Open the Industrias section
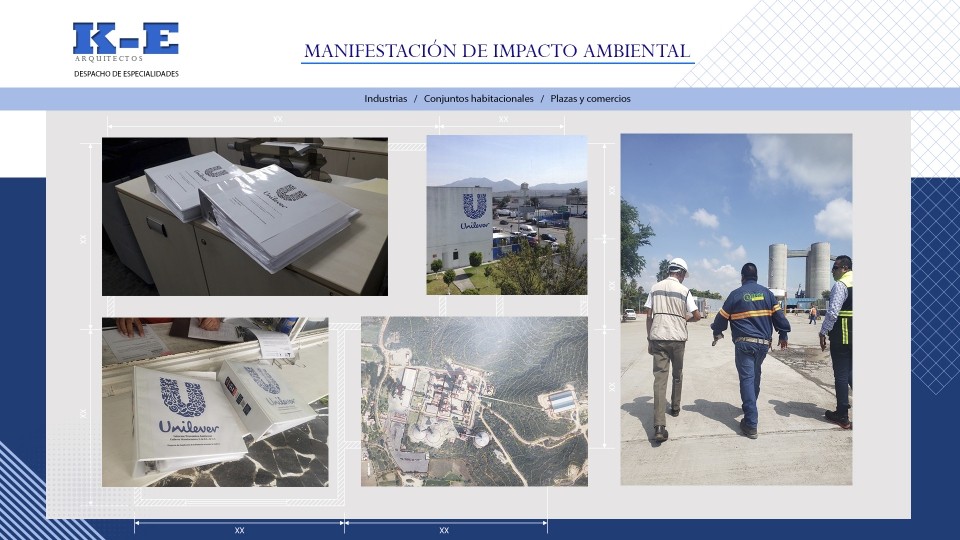960x540 pixels. click(x=385, y=99)
